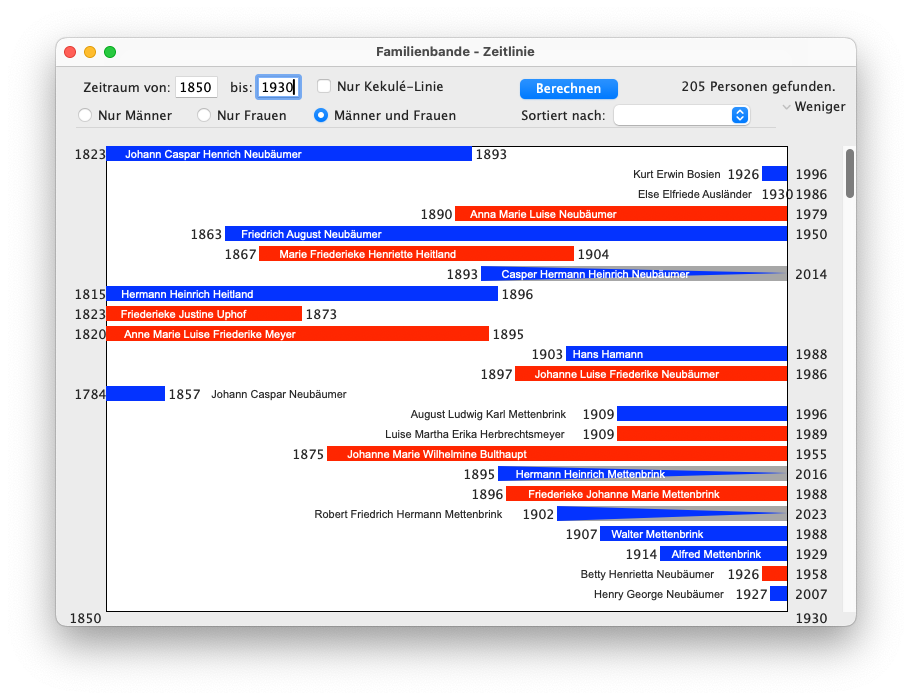Choose the Männer und Frauen option
This screenshot has width=912, height=700.
(x=321, y=115)
